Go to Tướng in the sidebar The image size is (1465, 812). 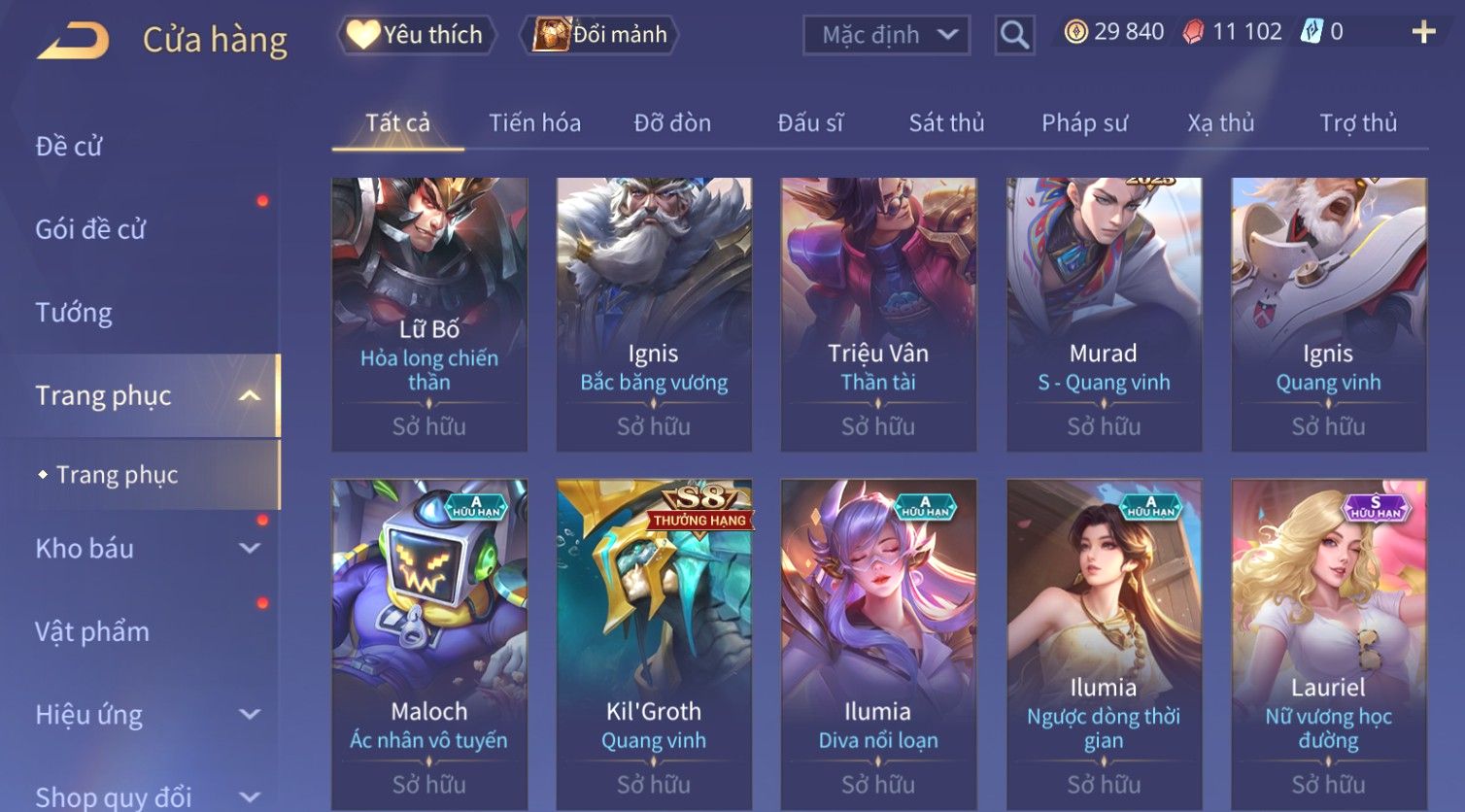tap(74, 313)
